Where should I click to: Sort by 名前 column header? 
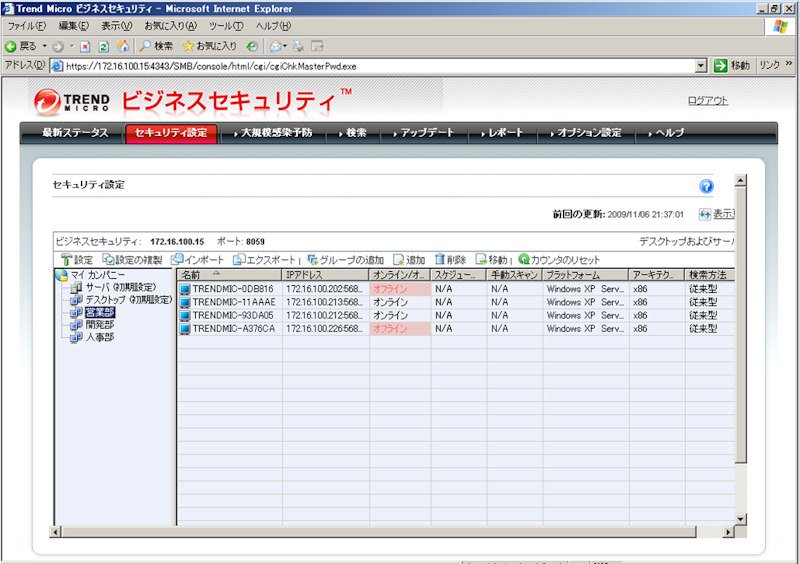229,275
